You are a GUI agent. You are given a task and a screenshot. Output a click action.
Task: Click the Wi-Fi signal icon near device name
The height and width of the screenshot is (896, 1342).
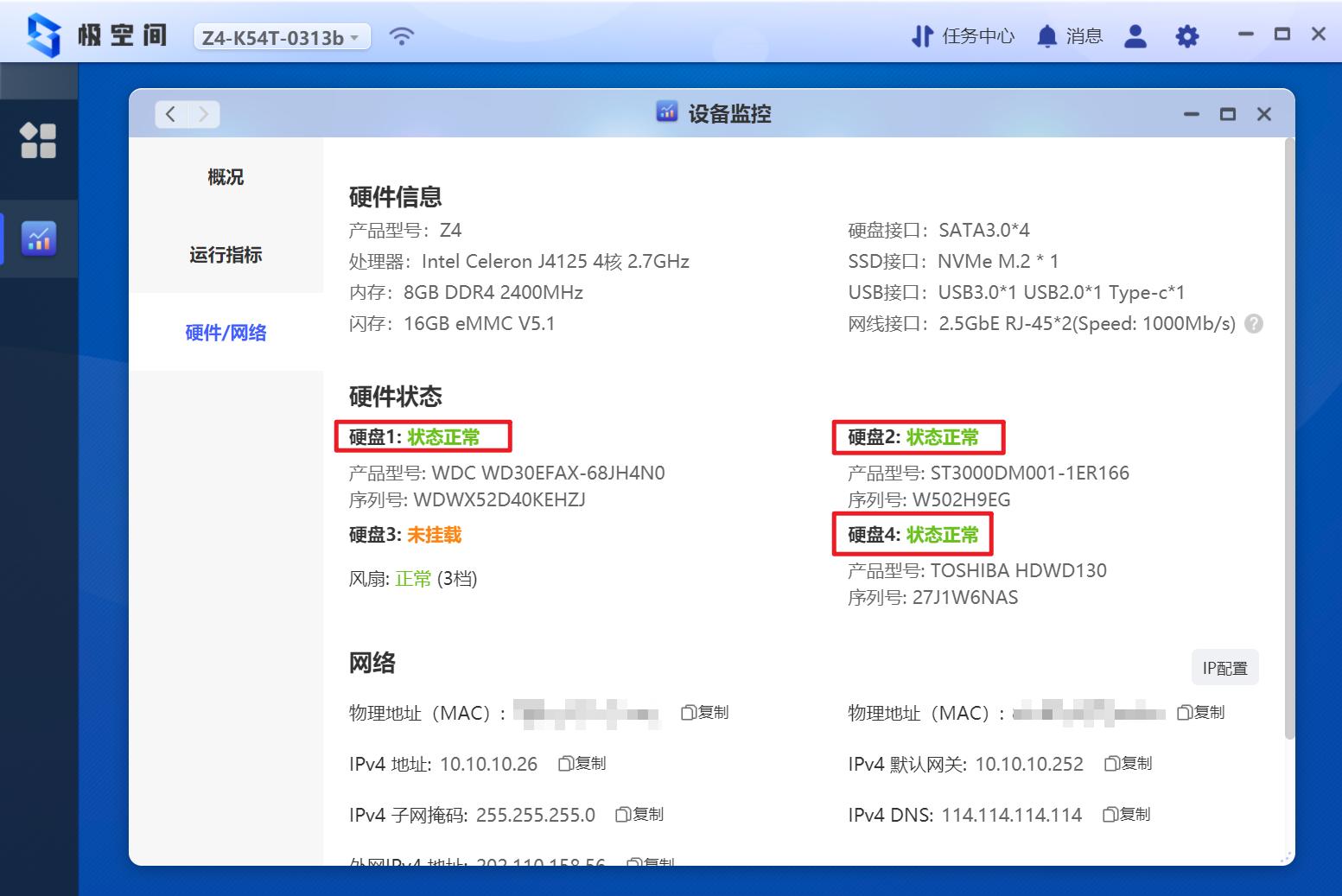(401, 36)
